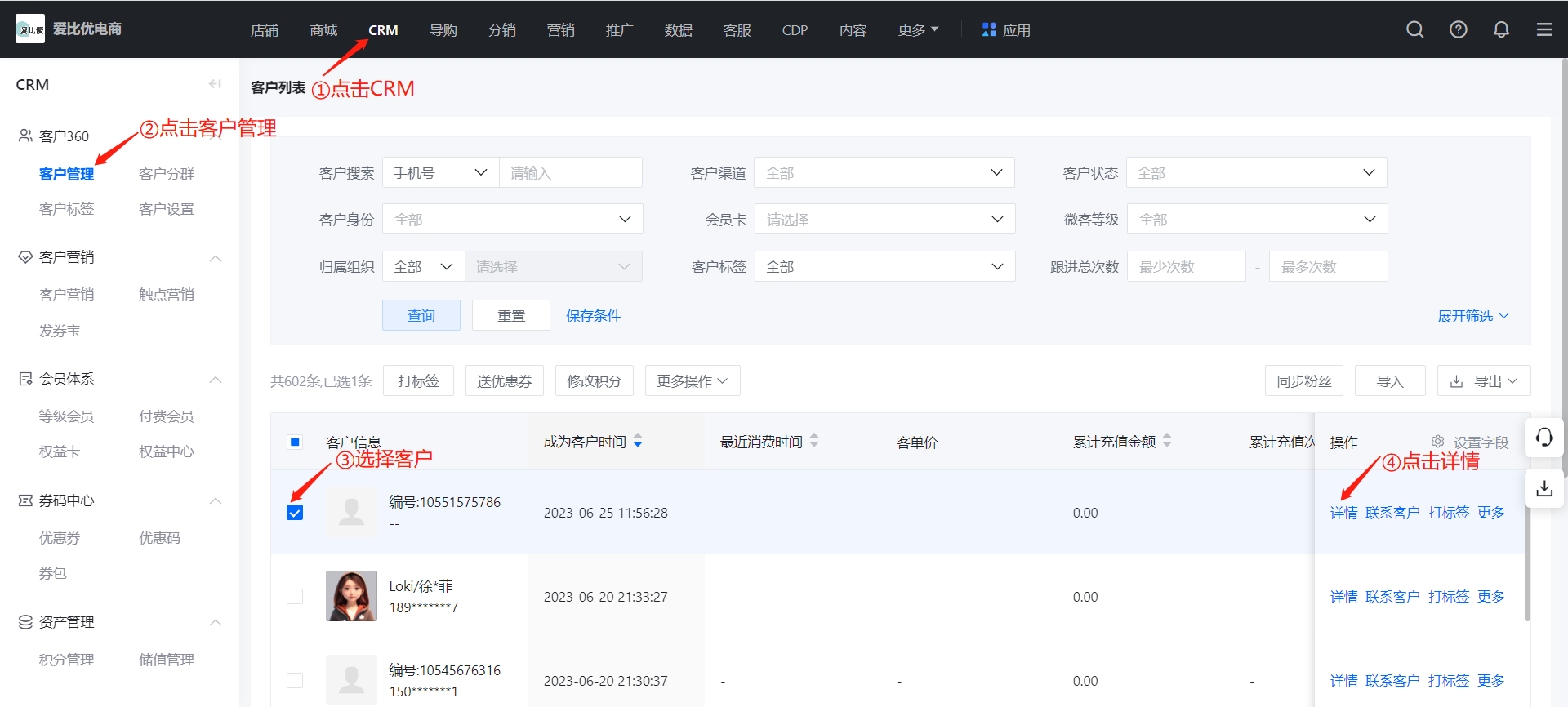Click the 资产管理 stack icon
Image resolution: width=1568 pixels, height=707 pixels.
[25, 622]
